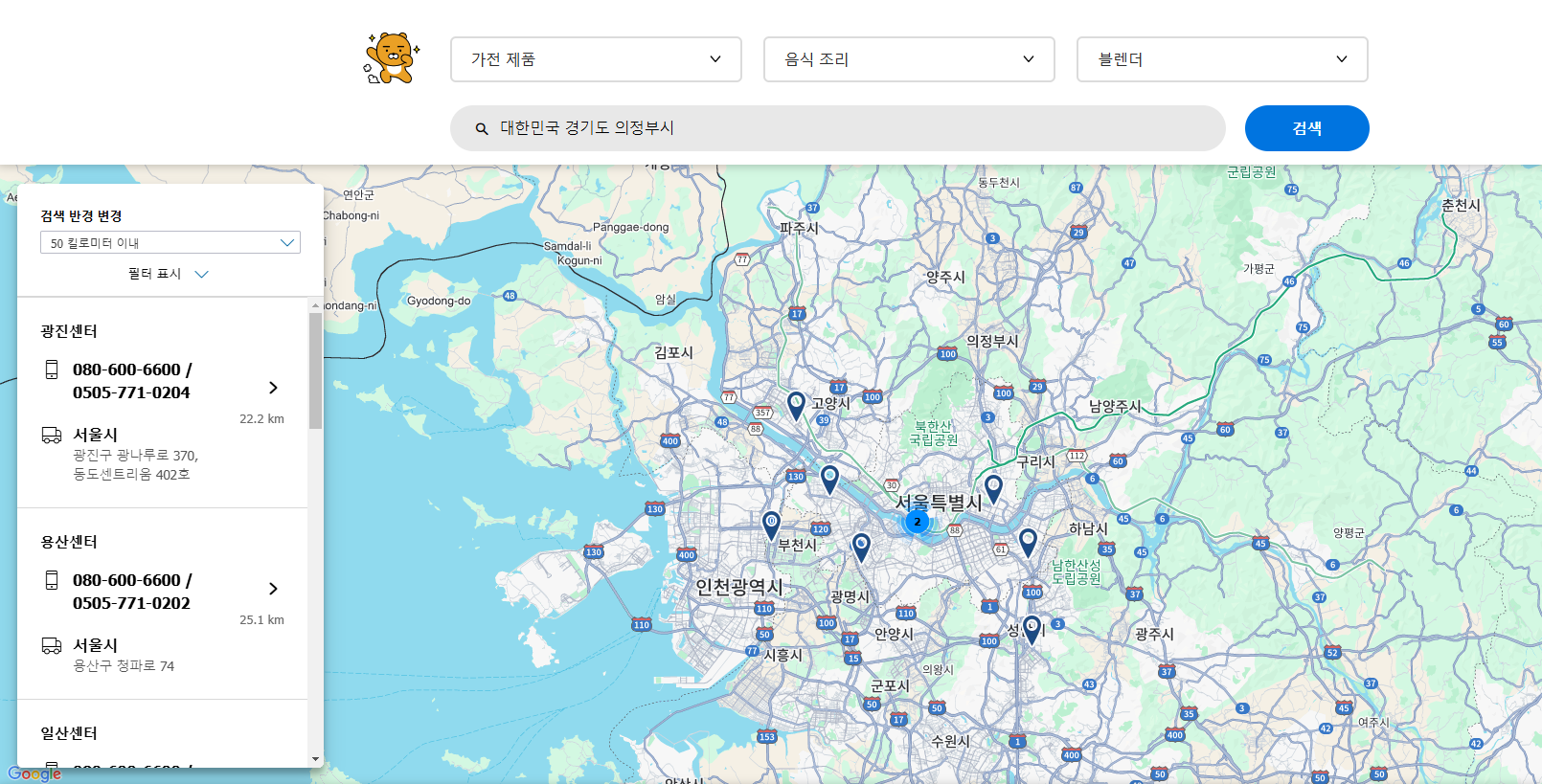Click the magnifier icon in search field

tap(482, 128)
